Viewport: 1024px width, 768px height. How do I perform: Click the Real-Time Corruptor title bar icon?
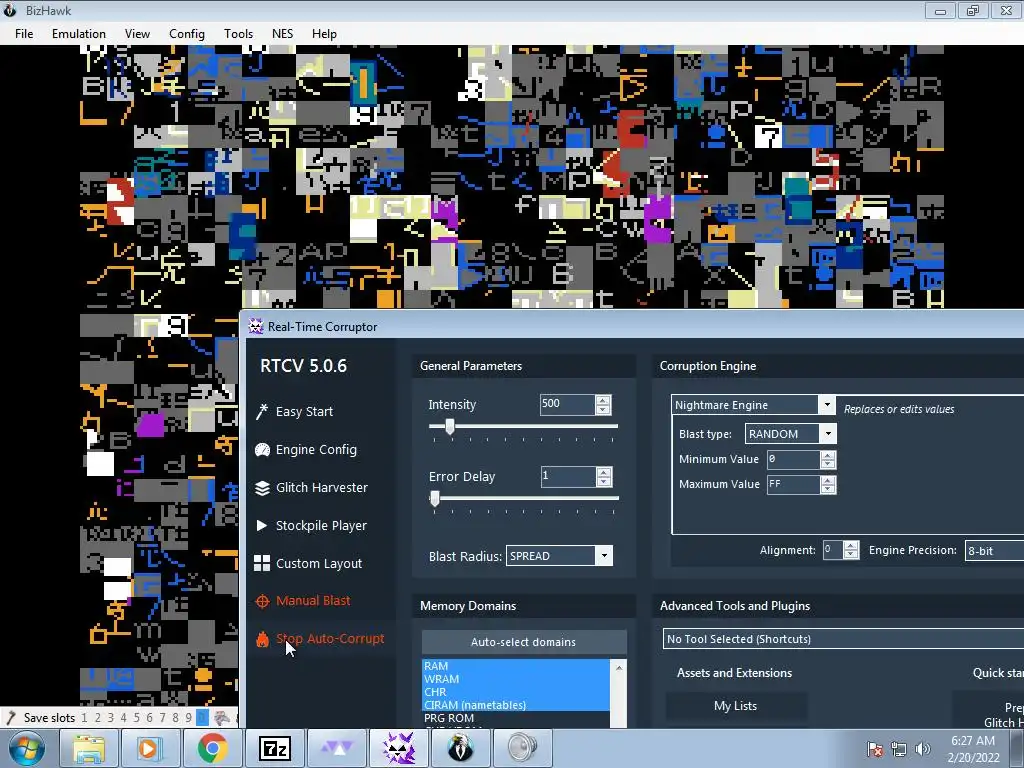point(255,327)
